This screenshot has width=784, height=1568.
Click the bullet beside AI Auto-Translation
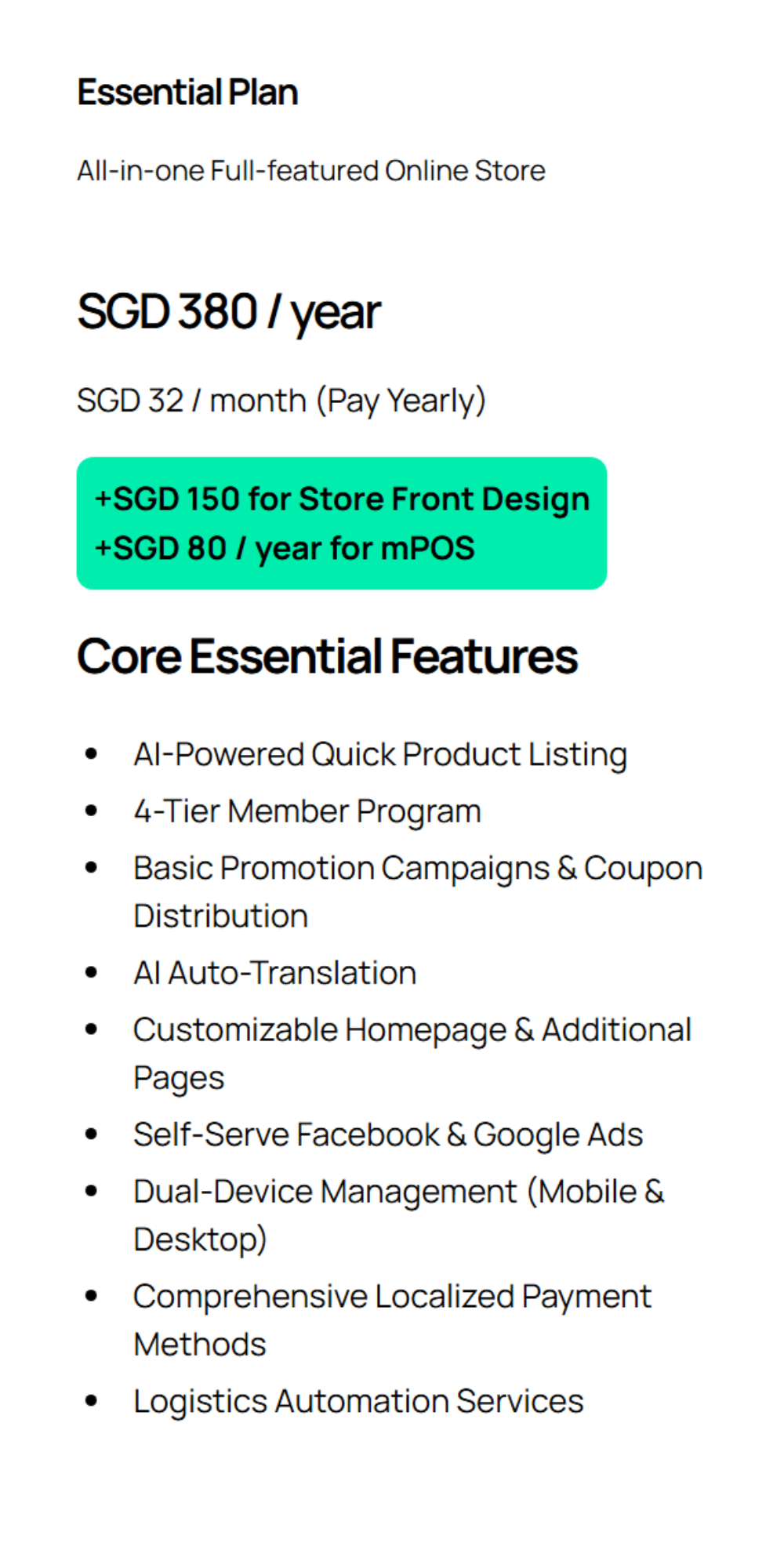[x=92, y=973]
